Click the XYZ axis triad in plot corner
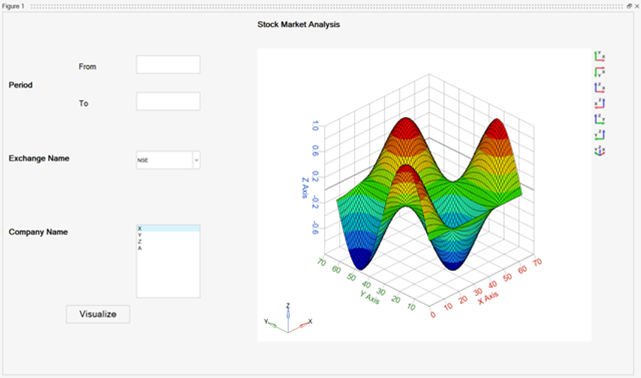 (x=288, y=319)
